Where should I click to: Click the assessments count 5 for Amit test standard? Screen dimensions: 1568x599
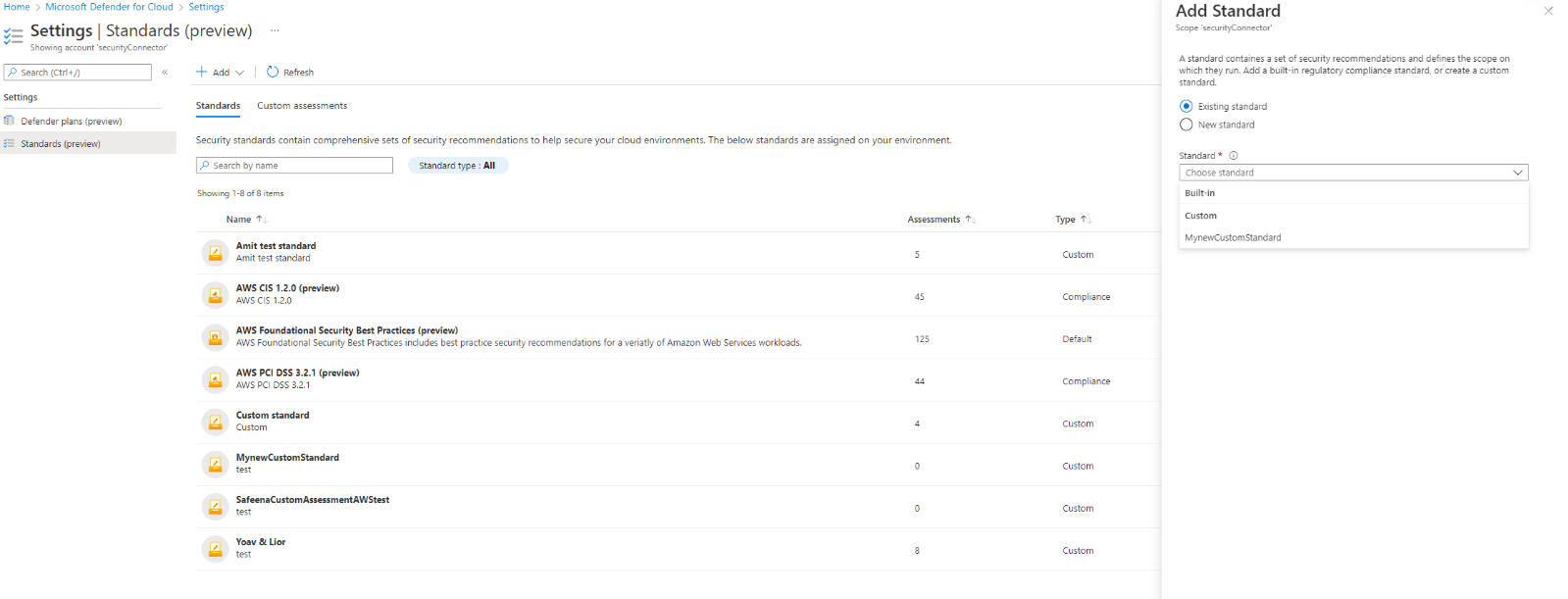click(917, 255)
